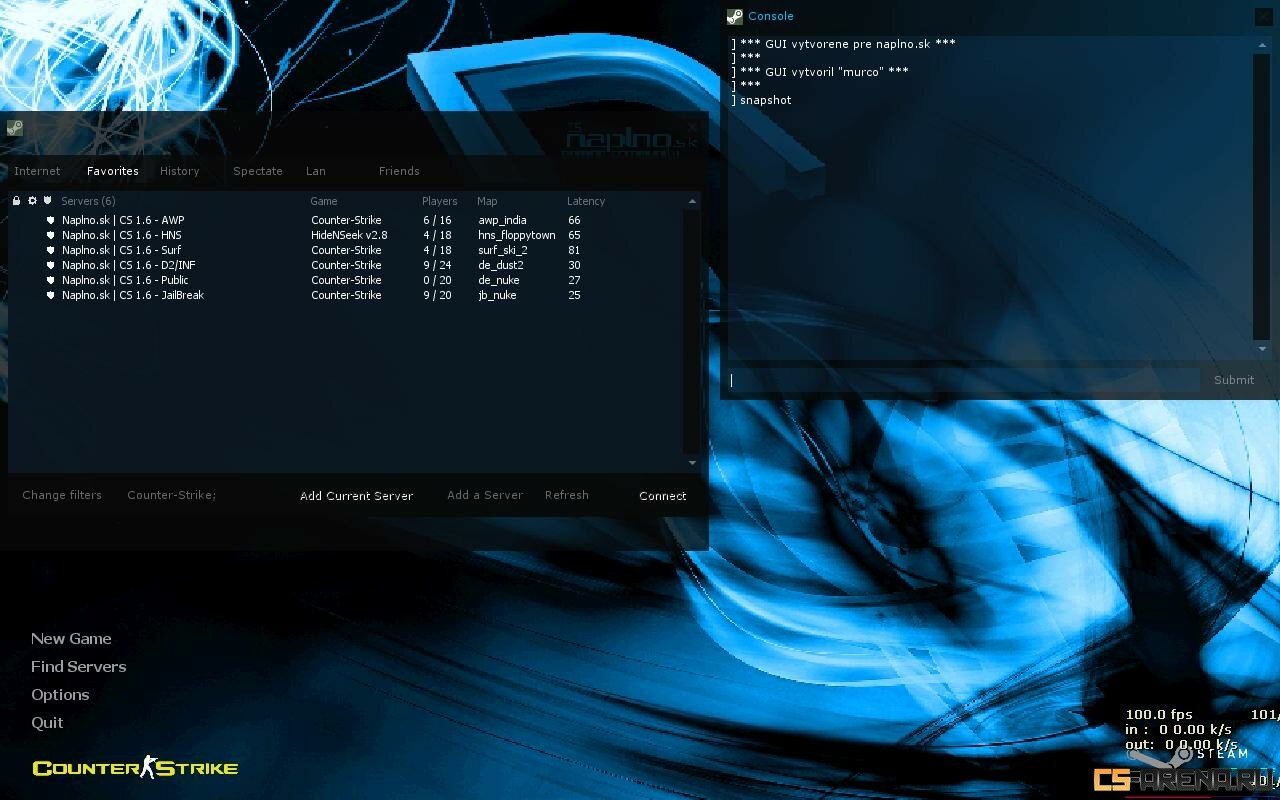Click the VAC secure shield column icon

[47, 201]
